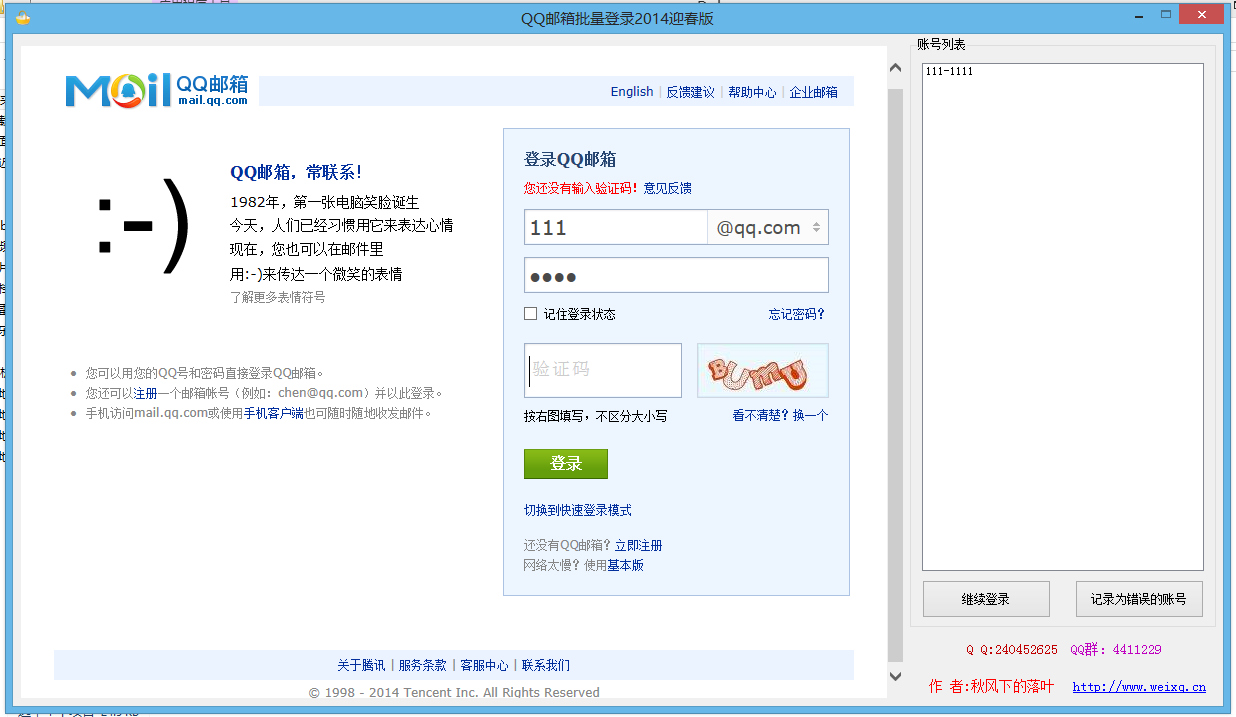Click the 立即注册 link
This screenshot has height=717, width=1236.
[638, 546]
